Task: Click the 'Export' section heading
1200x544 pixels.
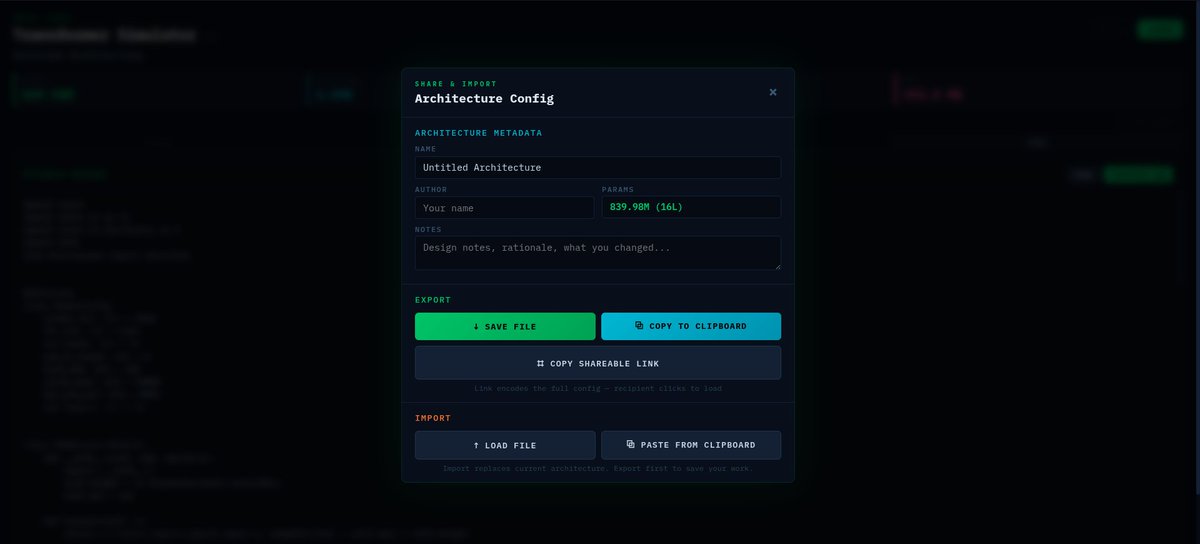Action: click(433, 300)
